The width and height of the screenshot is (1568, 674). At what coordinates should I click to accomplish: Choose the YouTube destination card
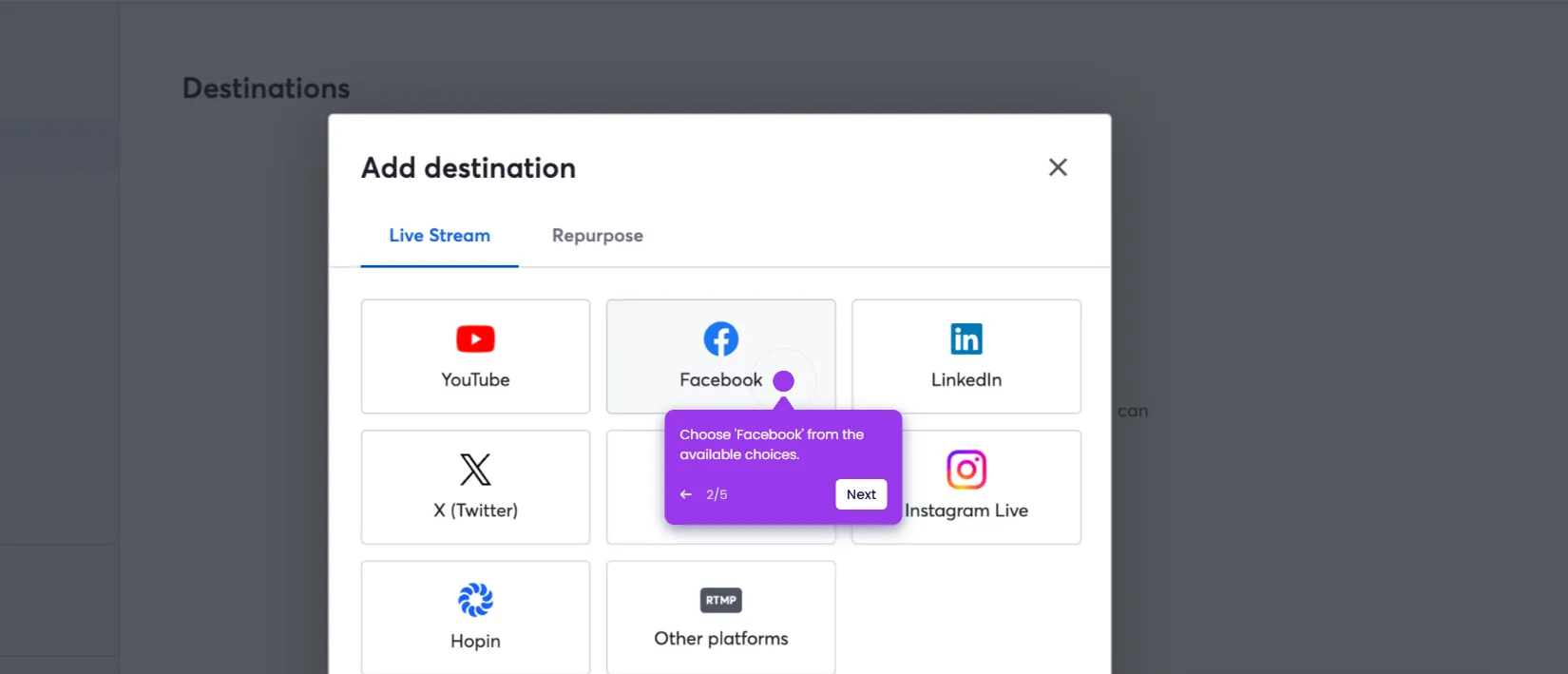[475, 356]
